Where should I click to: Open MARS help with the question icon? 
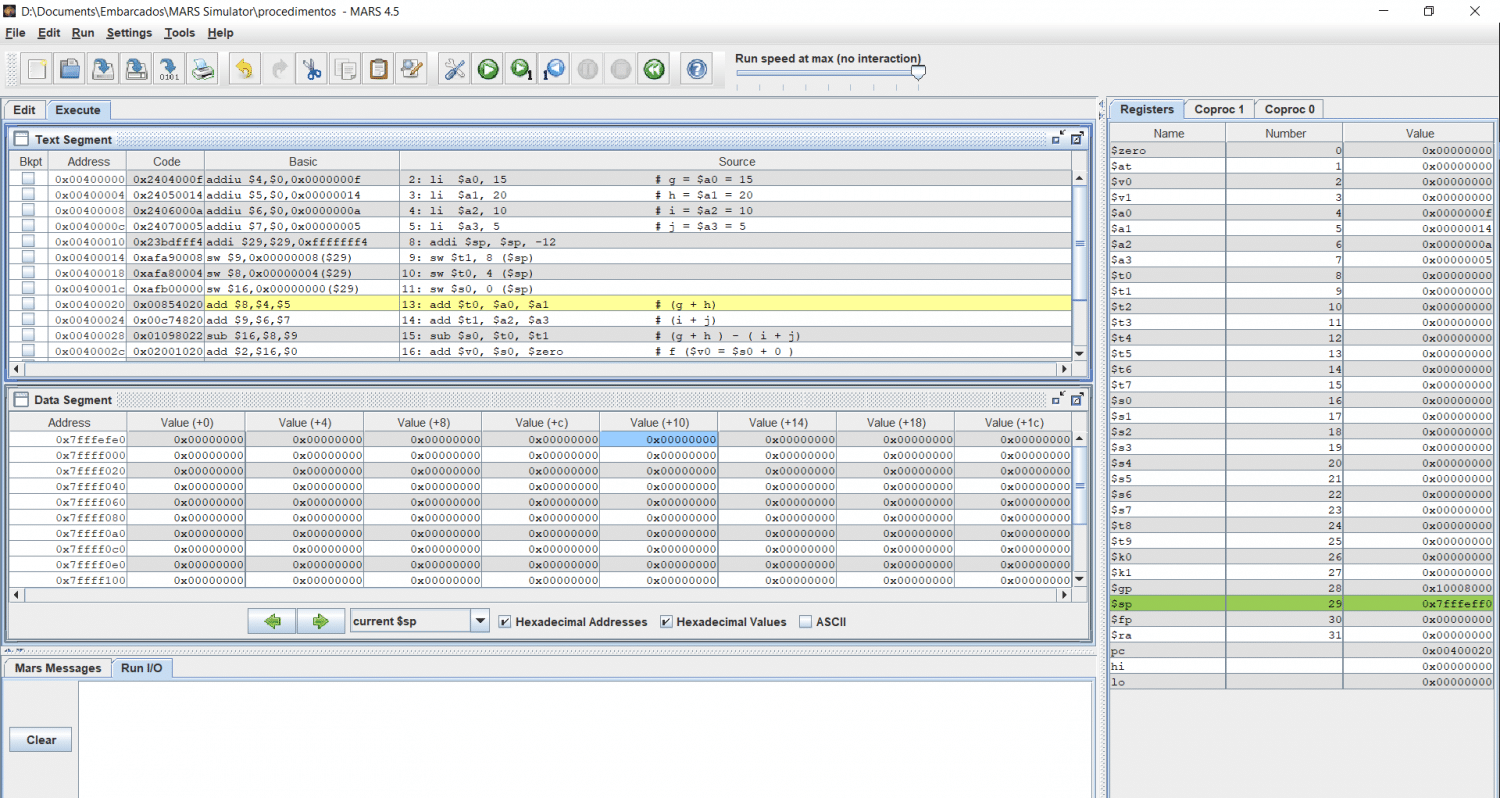pyautogui.click(x=697, y=69)
